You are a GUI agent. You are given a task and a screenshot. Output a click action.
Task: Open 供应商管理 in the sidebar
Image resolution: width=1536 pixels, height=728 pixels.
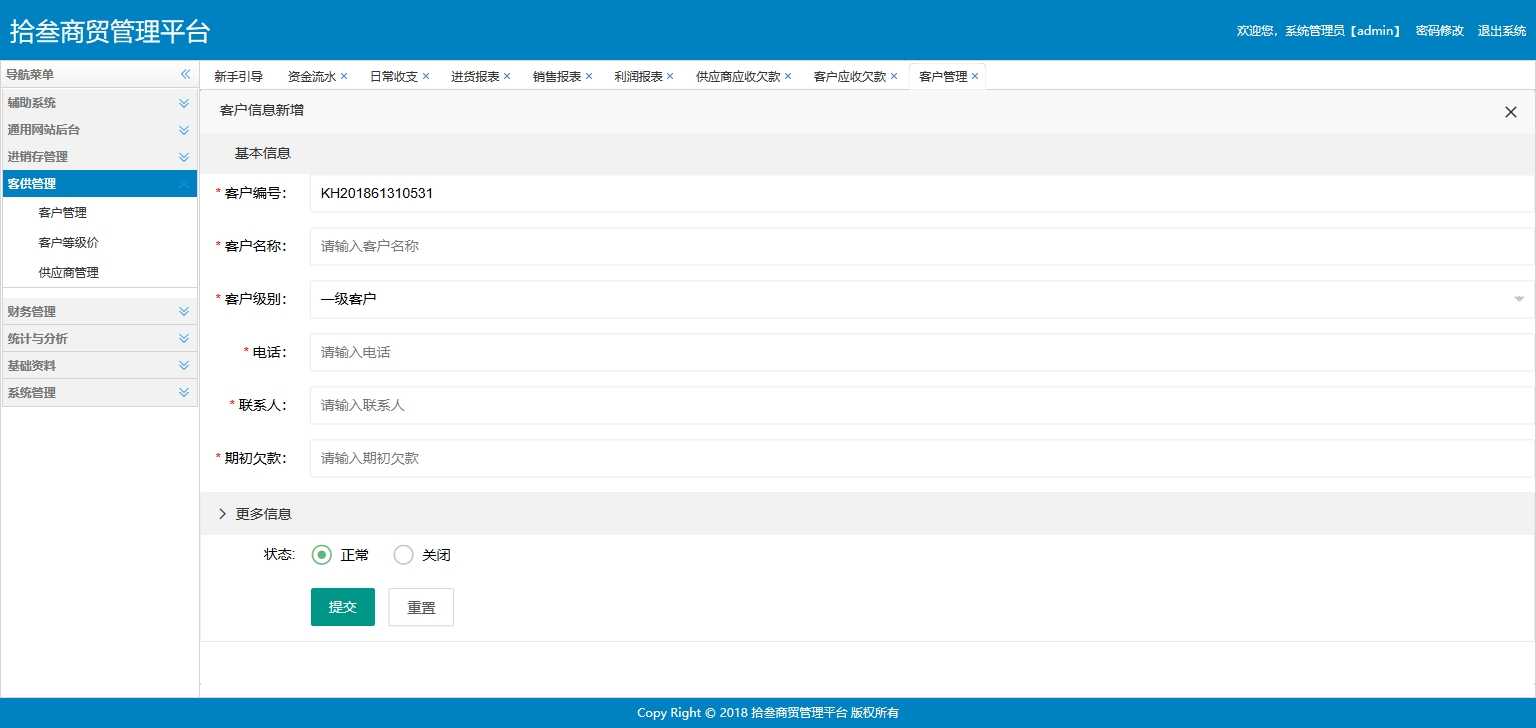(68, 273)
